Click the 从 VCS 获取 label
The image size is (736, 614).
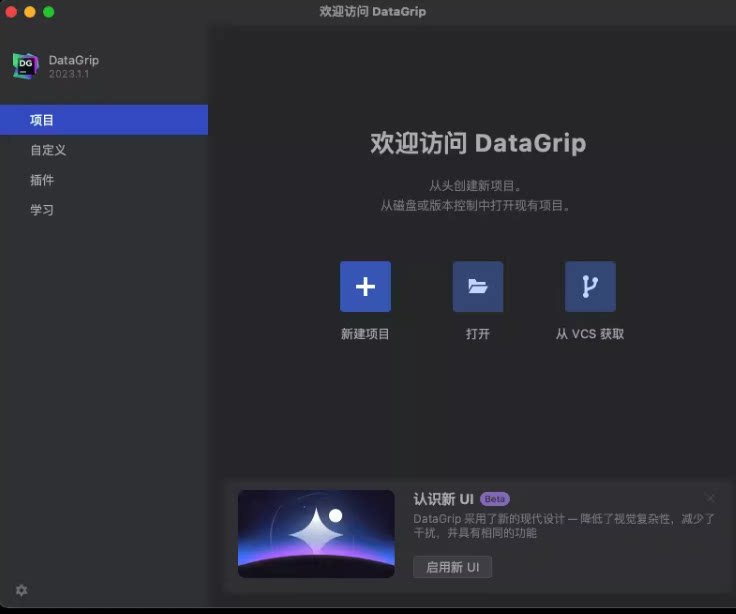[x=590, y=334]
